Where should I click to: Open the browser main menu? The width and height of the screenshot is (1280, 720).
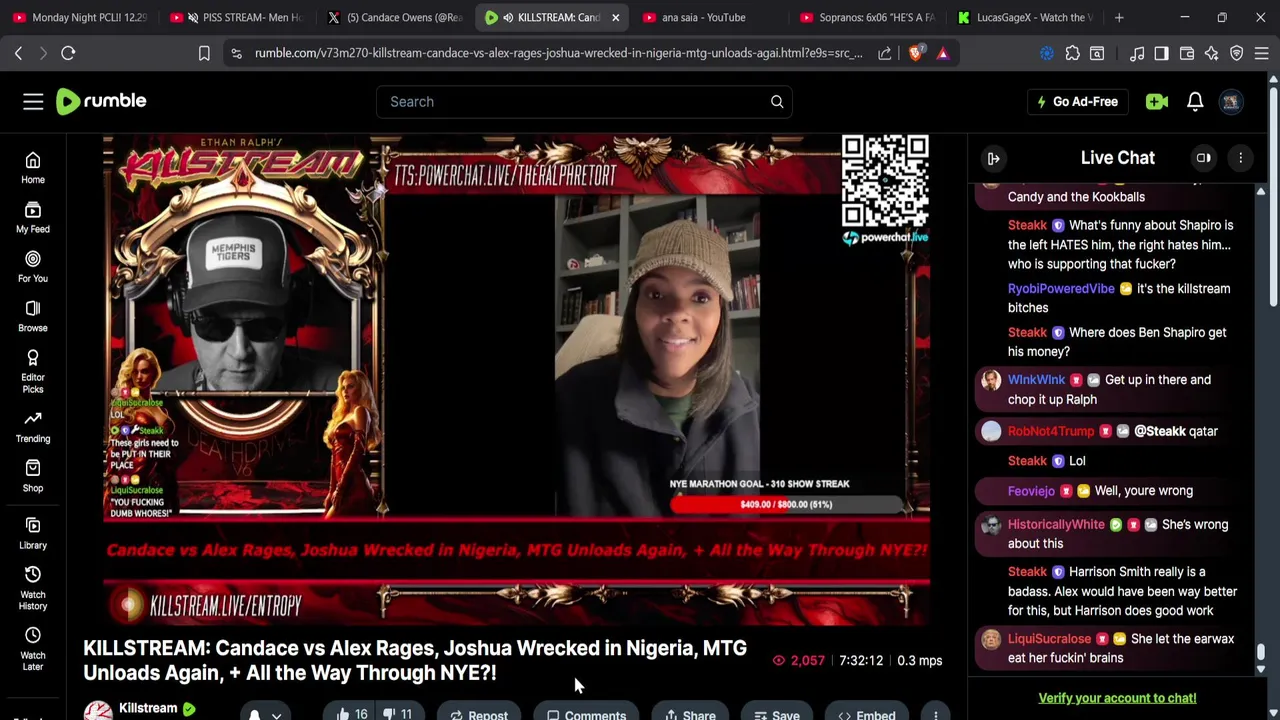pos(1262,53)
